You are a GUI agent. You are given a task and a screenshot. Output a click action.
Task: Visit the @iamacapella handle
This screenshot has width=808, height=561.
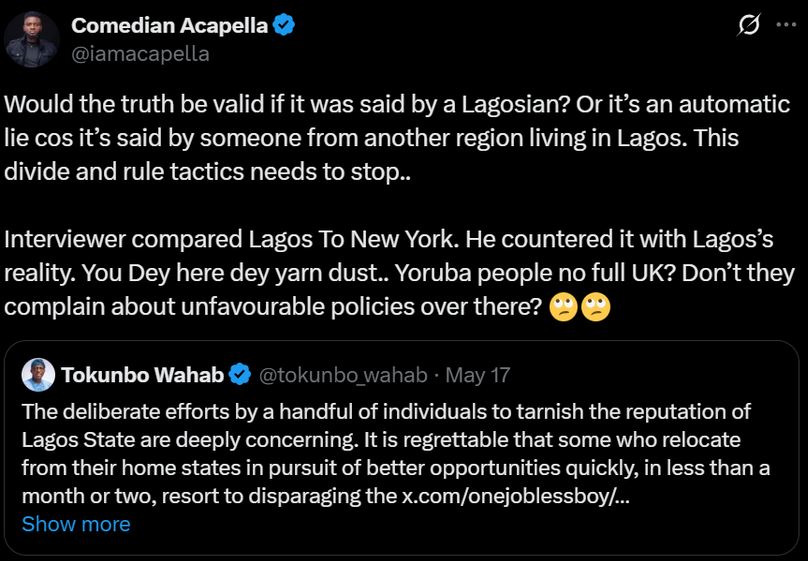tap(140, 54)
